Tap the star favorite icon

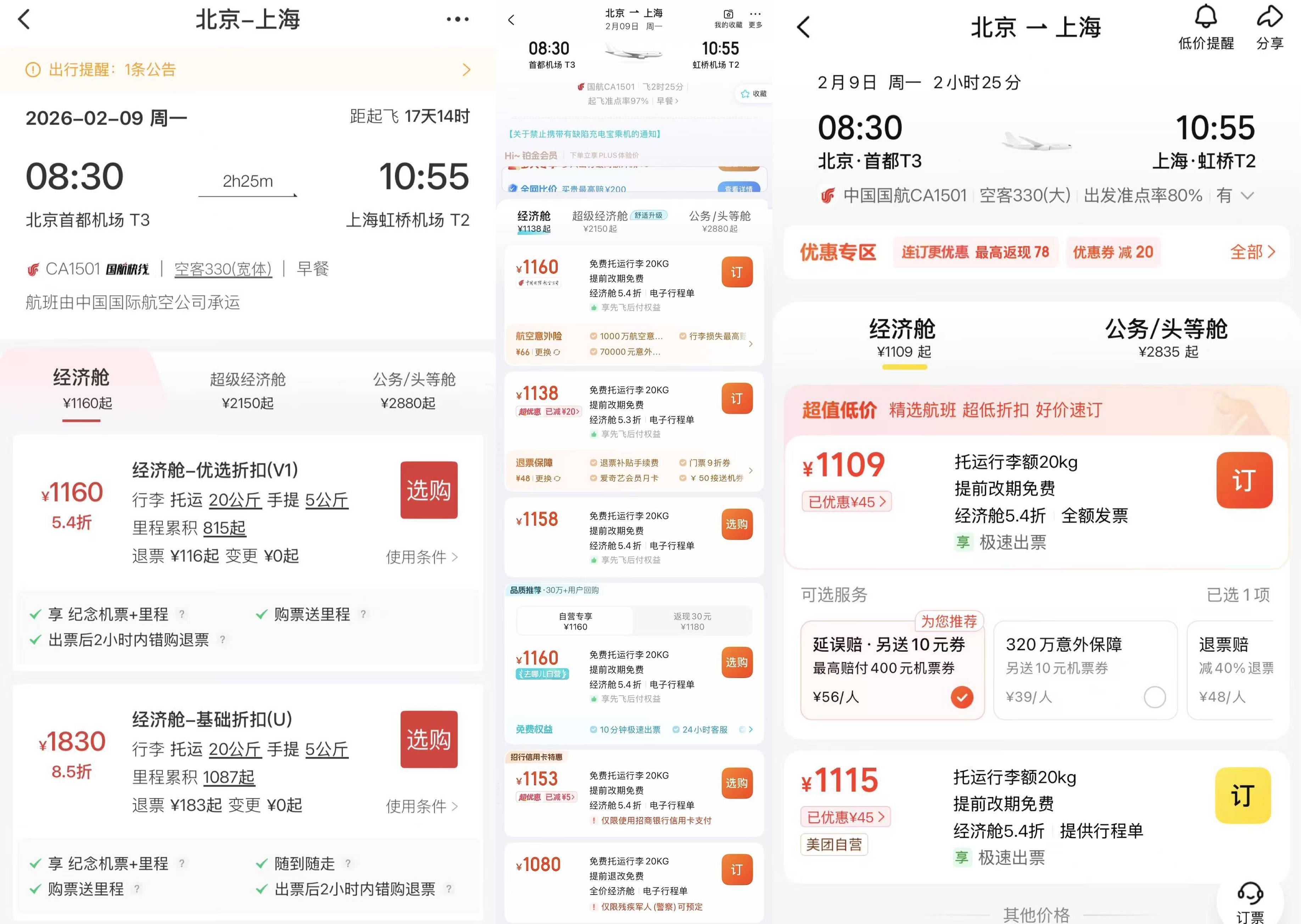click(x=745, y=94)
